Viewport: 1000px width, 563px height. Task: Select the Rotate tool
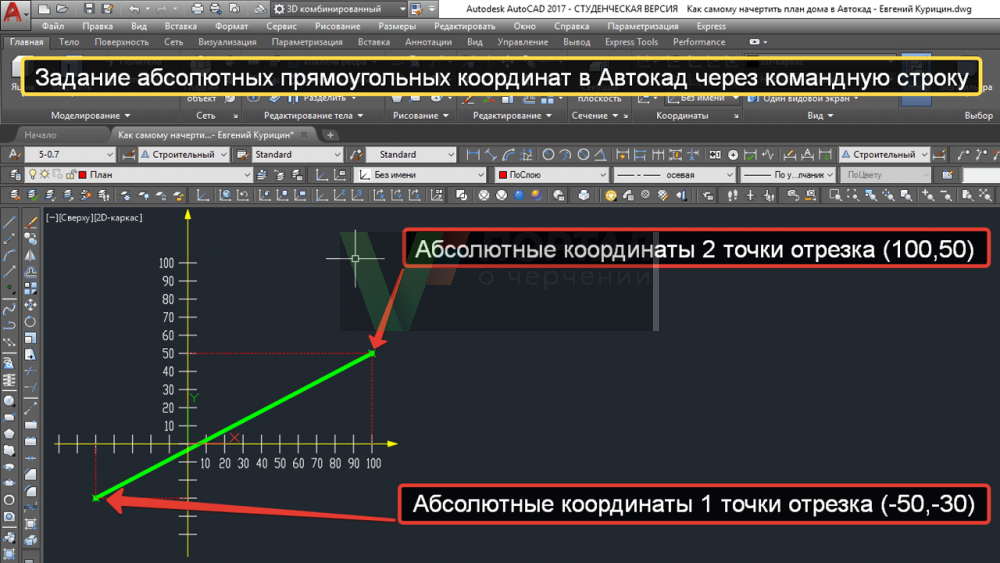pos(30,322)
